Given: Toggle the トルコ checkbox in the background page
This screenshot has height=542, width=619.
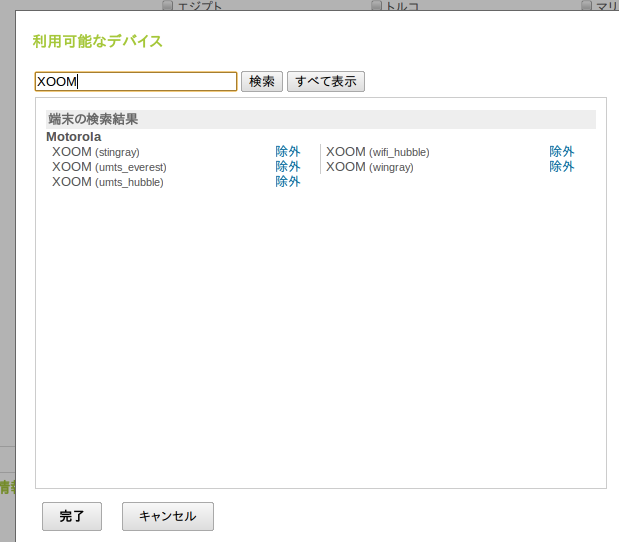Looking at the screenshot, I should click(377, 5).
